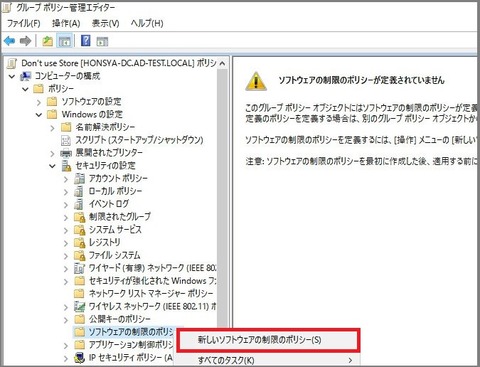Expand the 公開キーのポリシー node
The height and width of the screenshot is (367, 480).
point(66,320)
